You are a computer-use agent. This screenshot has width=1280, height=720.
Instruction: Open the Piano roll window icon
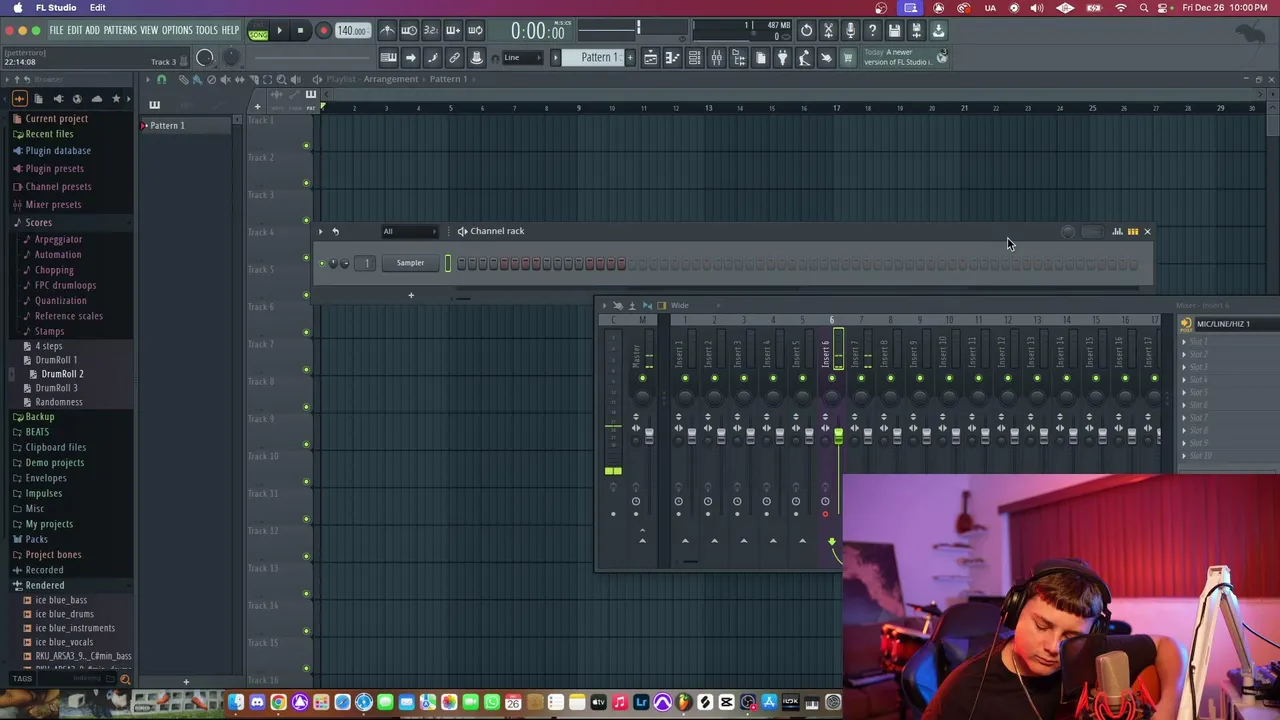(x=672, y=57)
